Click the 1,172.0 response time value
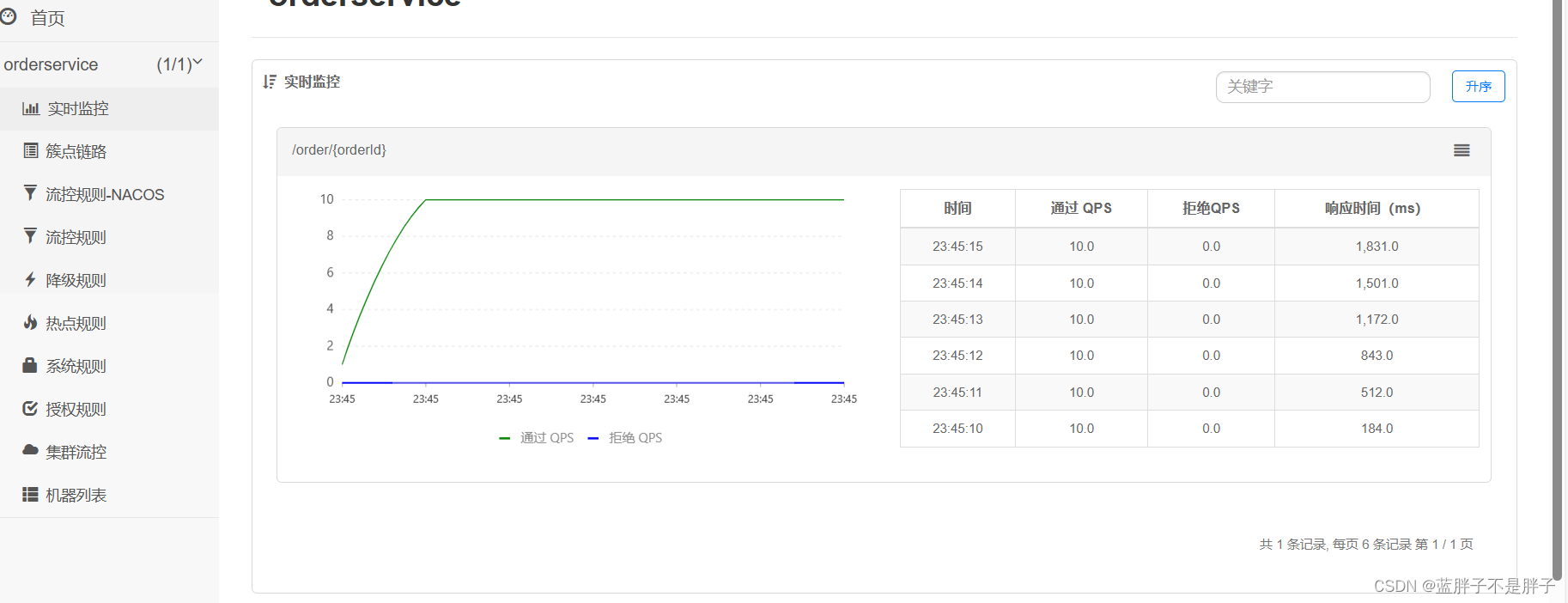The height and width of the screenshot is (603, 1568). point(1377,320)
